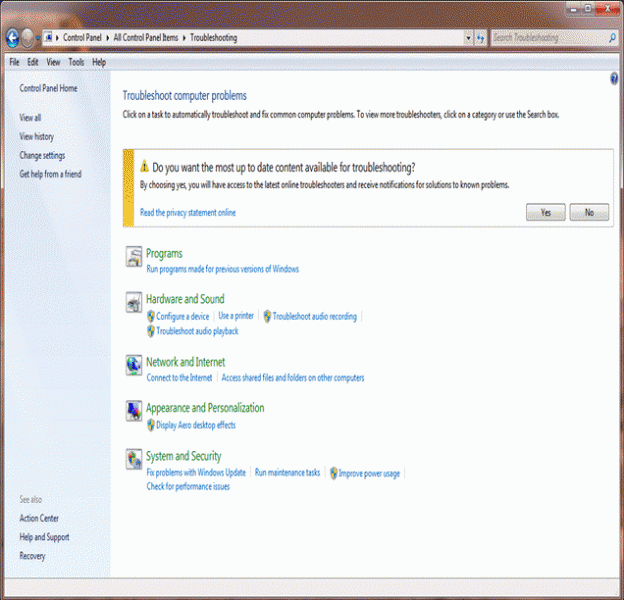624x600 pixels.
Task: Open the Tools menu
Action: click(x=76, y=62)
